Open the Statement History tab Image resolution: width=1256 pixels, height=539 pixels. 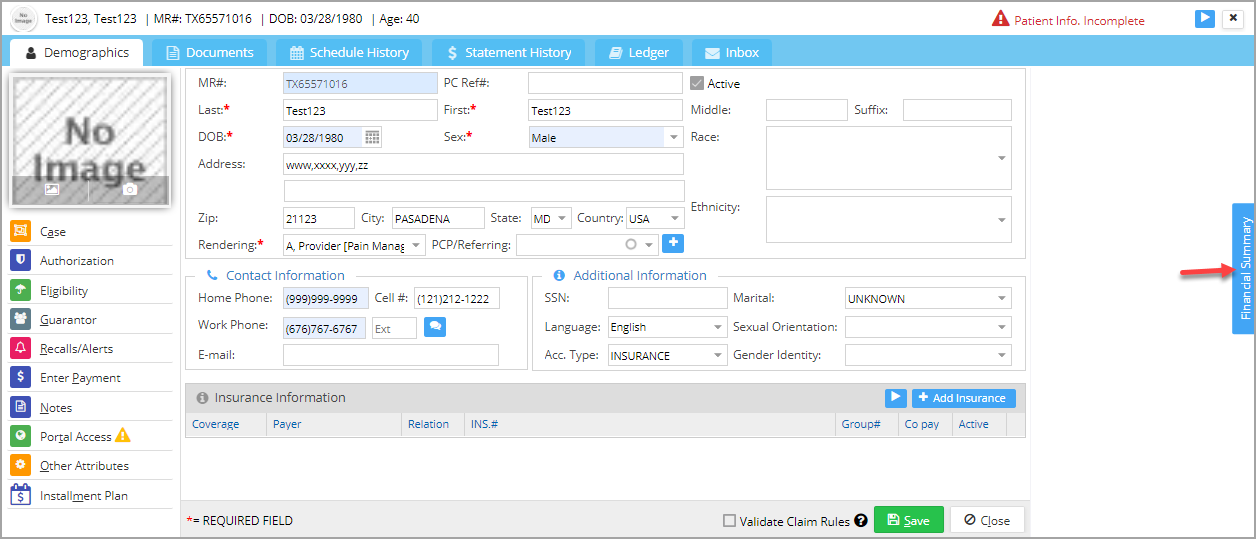508,52
